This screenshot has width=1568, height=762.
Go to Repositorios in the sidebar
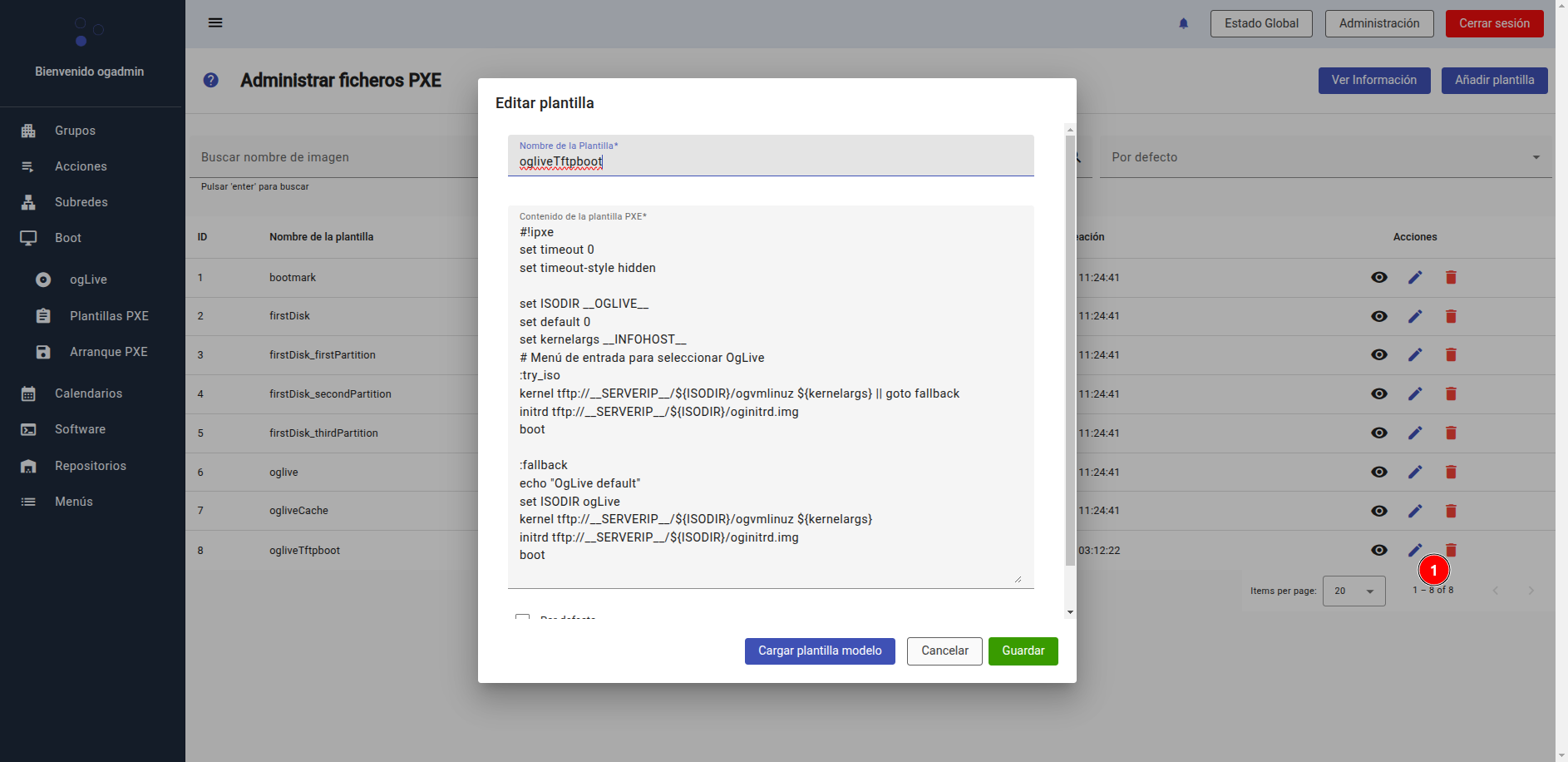click(x=90, y=466)
